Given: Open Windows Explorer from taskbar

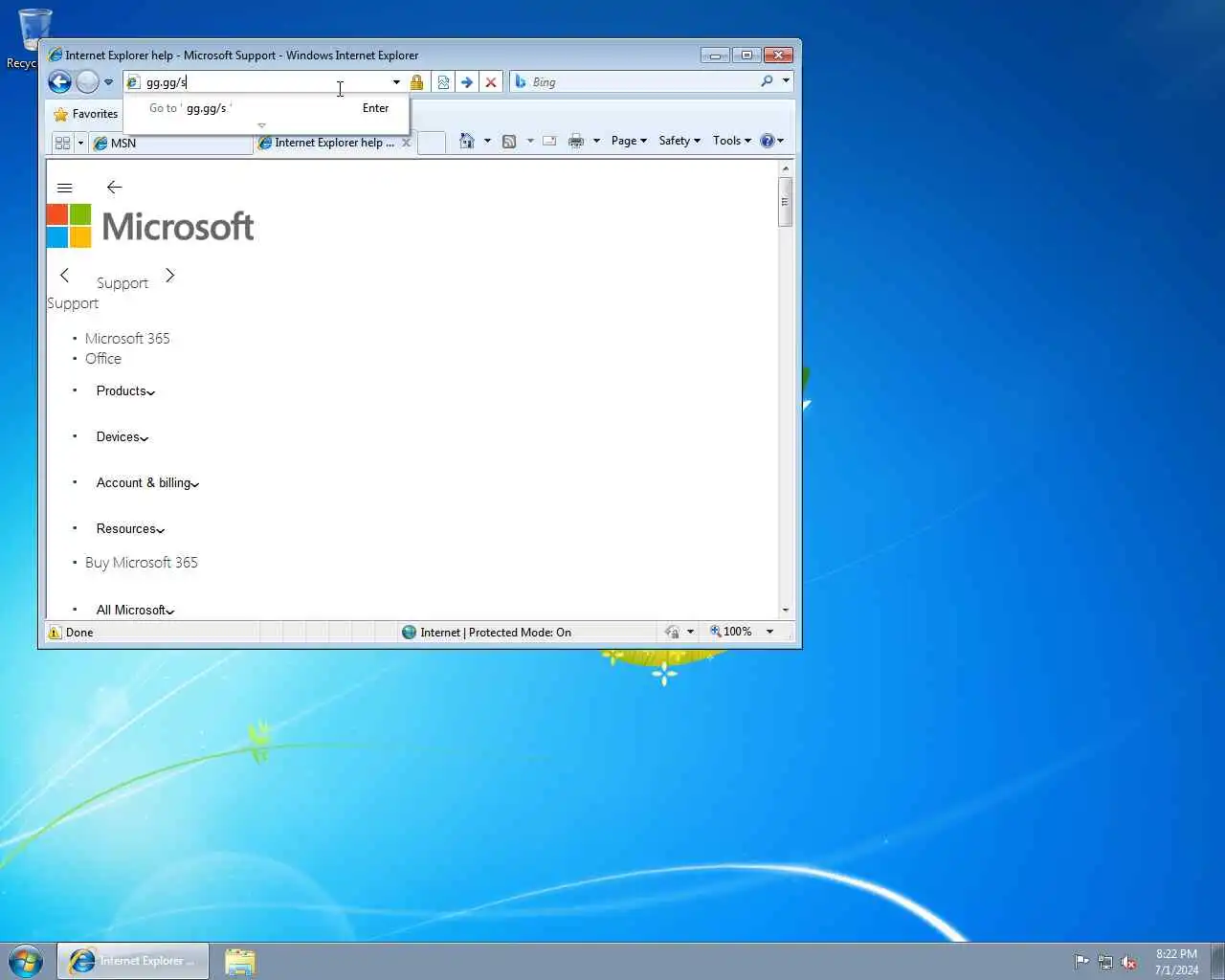Looking at the screenshot, I should 240,961.
